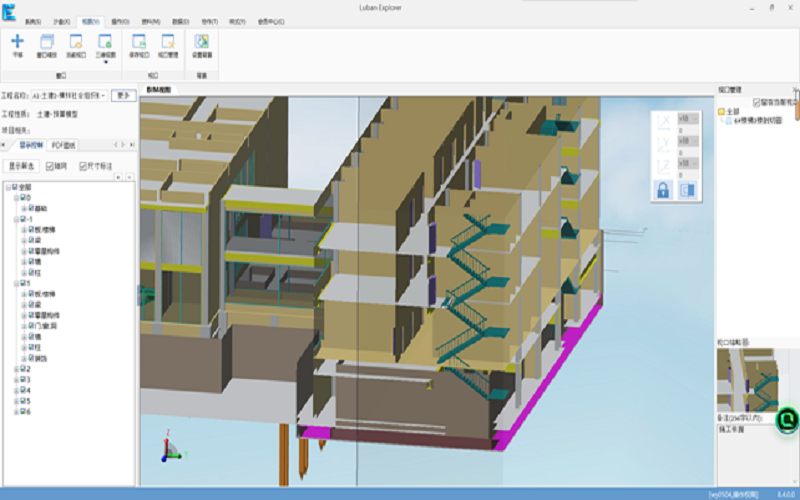Click the third ribbon icon, window with orange eye
The image size is (800, 500).
pyautogui.click(x=76, y=42)
